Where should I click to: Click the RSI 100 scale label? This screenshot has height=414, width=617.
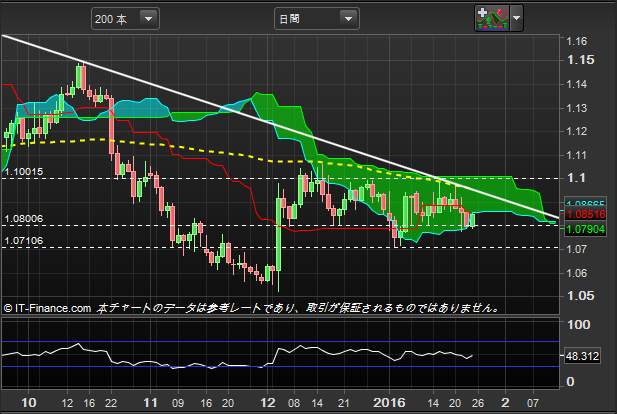[578, 325]
